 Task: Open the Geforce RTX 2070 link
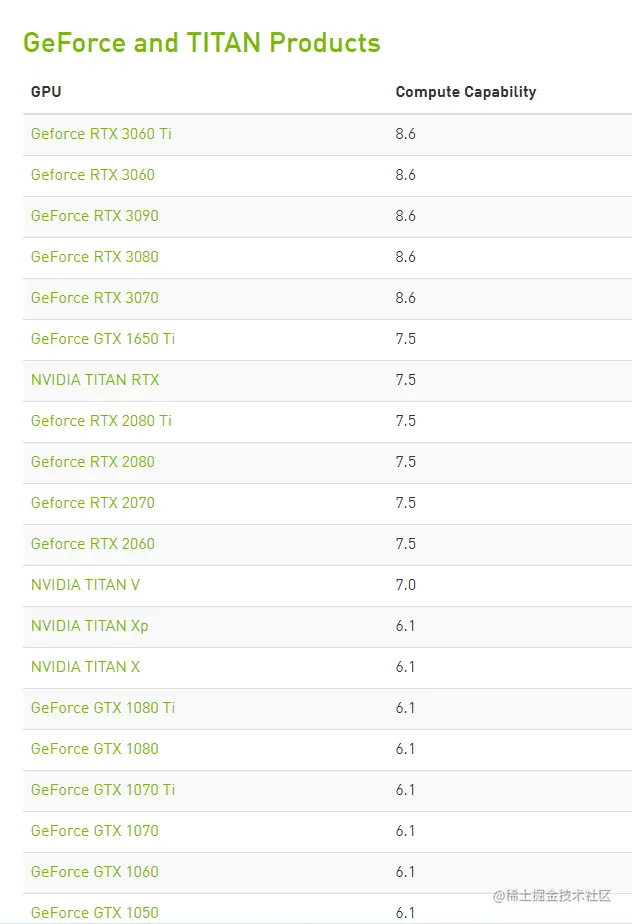pyautogui.click(x=93, y=503)
